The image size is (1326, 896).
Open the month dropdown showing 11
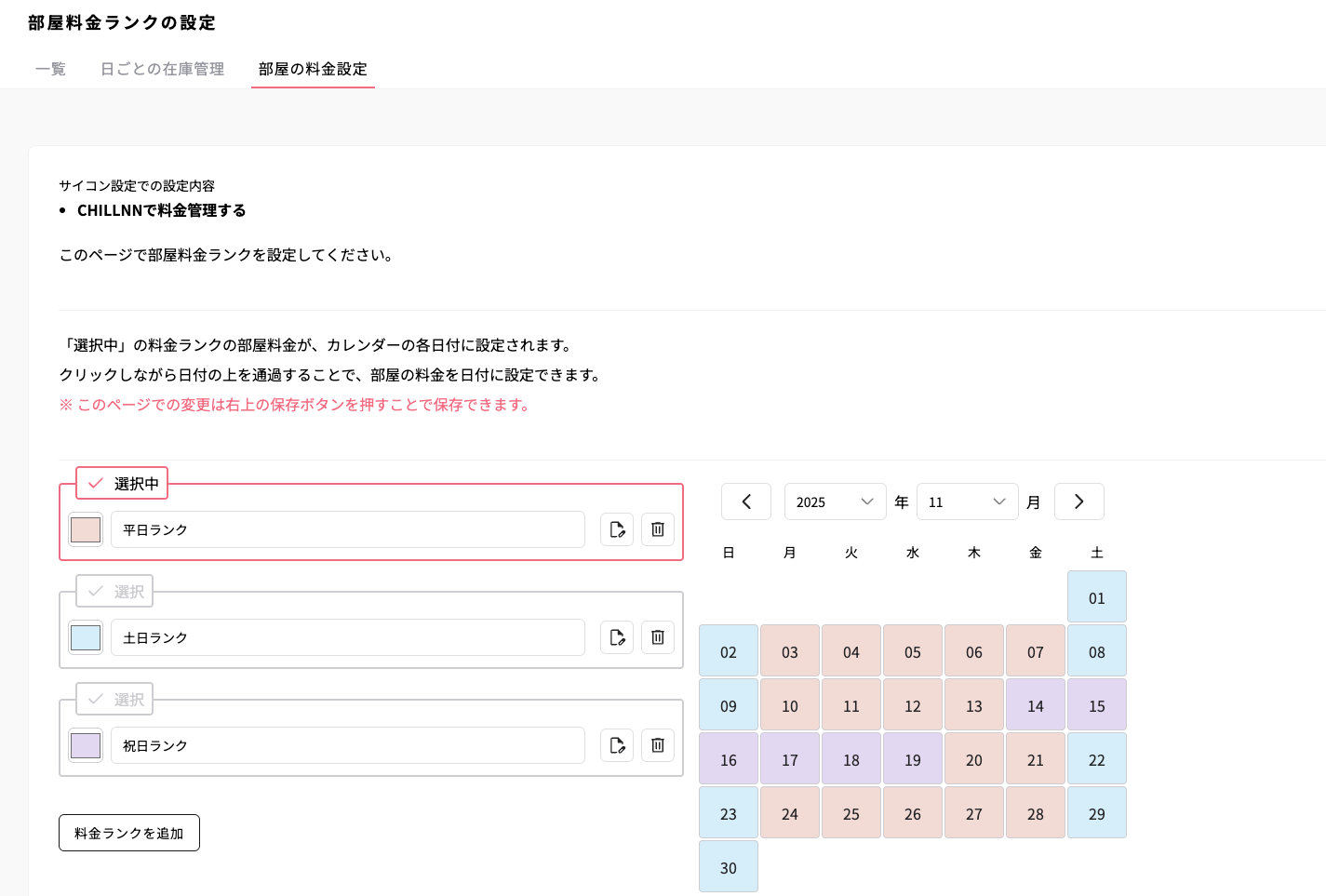(967, 501)
